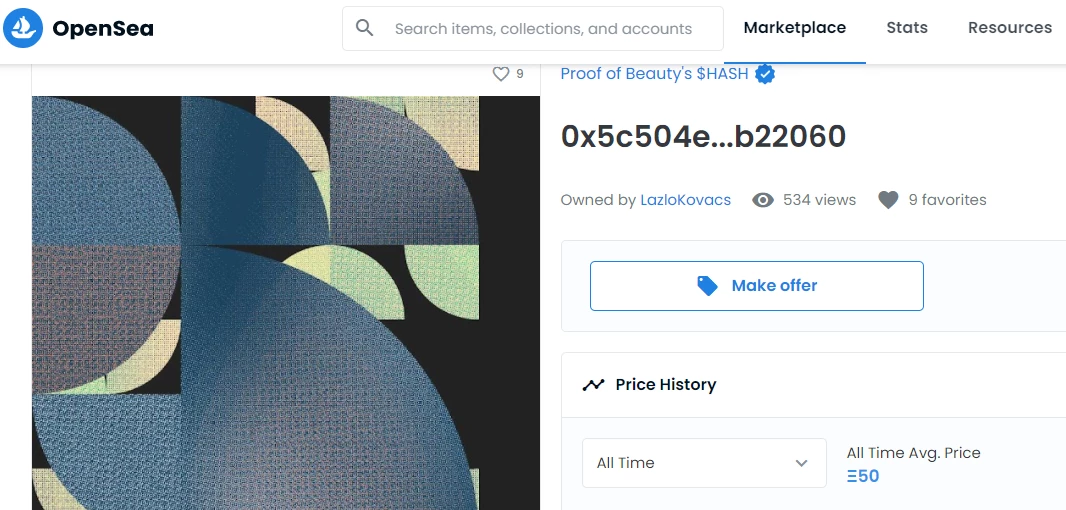This screenshot has height=510, width=1066.
Task: Click the Price History chart line icon
Action: click(593, 385)
